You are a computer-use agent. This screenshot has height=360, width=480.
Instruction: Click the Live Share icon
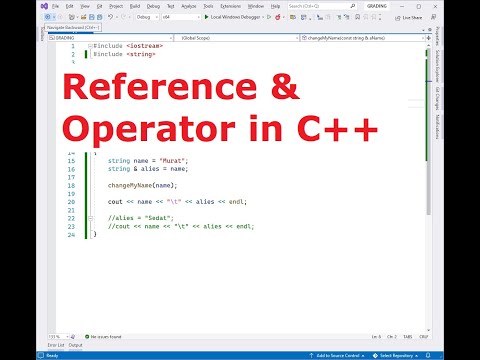(x=397, y=18)
